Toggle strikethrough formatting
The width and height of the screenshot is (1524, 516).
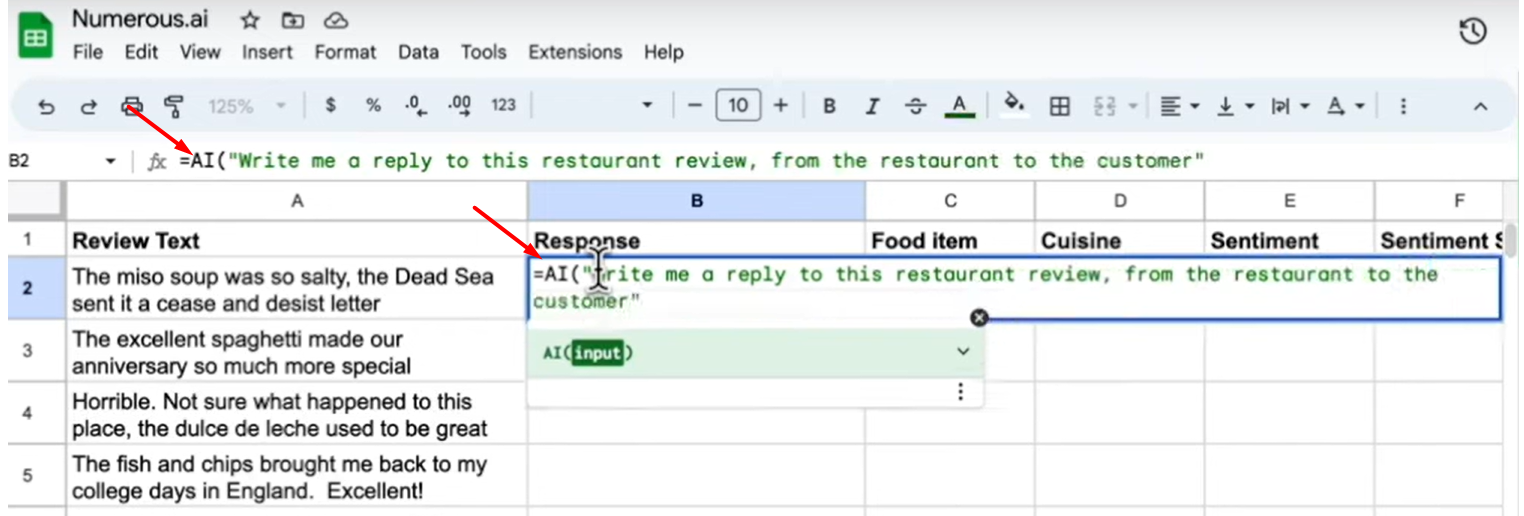click(x=915, y=106)
